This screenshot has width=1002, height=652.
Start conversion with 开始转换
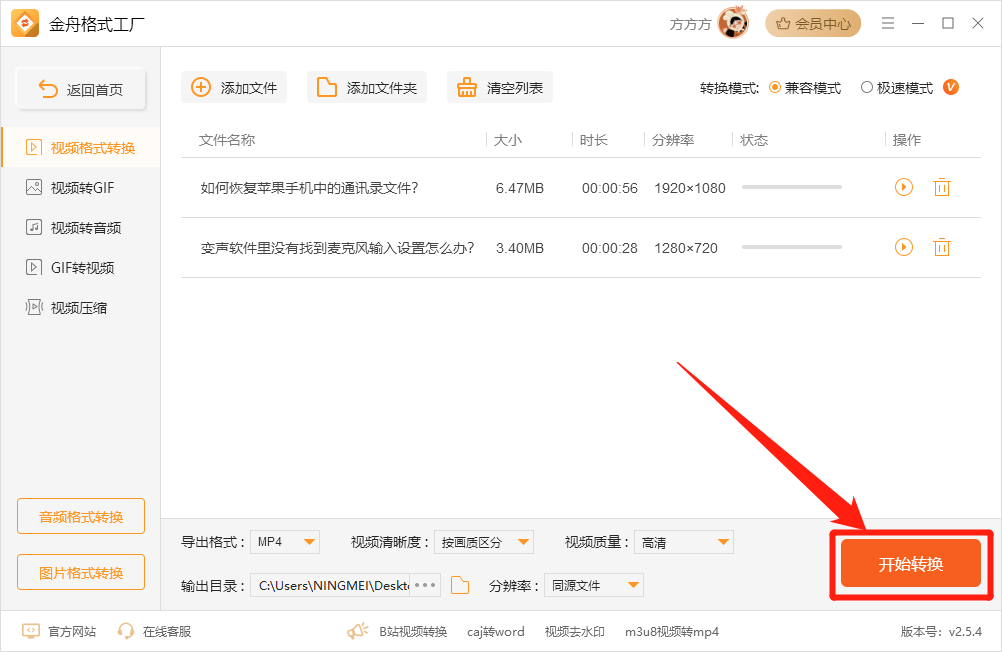pyautogui.click(x=911, y=563)
